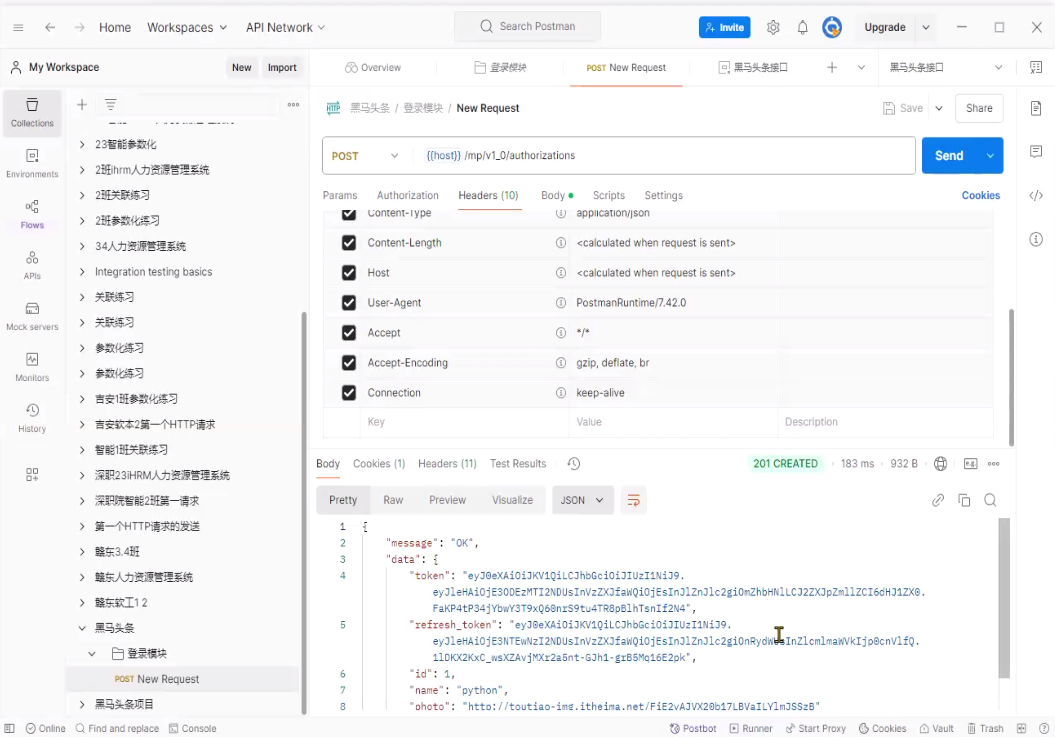
Task: Uncheck the Accept-Encoding header checkbox
Action: (x=349, y=363)
